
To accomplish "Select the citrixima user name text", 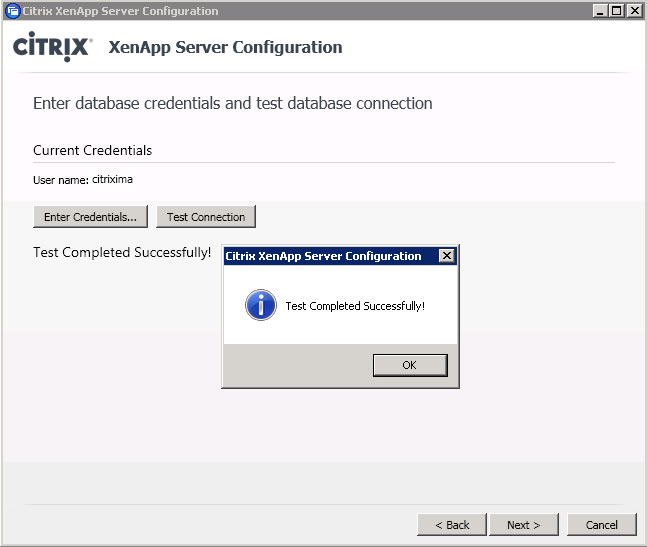I will pos(112,179).
